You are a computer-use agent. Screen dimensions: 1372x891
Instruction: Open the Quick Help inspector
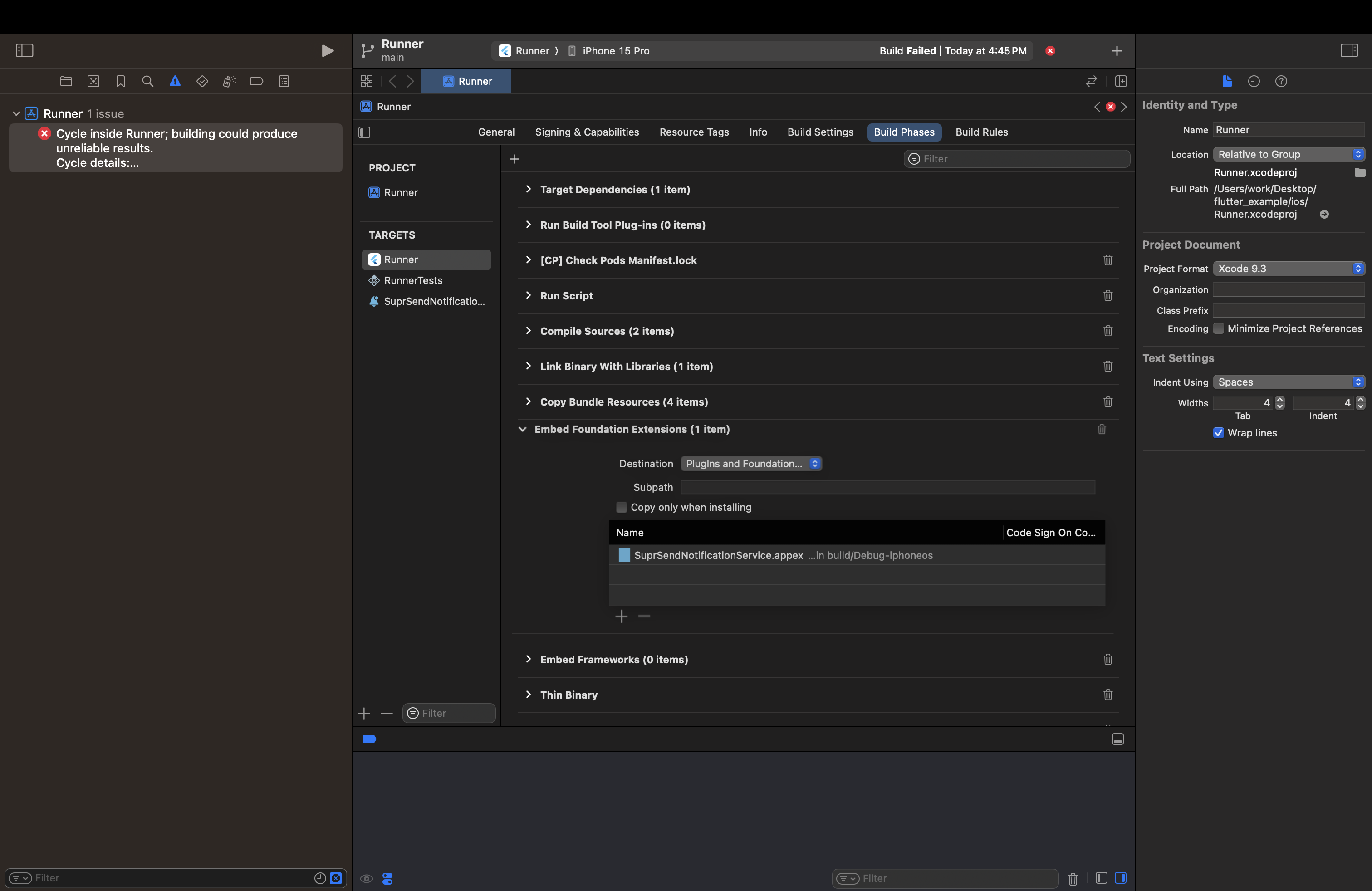click(x=1281, y=81)
